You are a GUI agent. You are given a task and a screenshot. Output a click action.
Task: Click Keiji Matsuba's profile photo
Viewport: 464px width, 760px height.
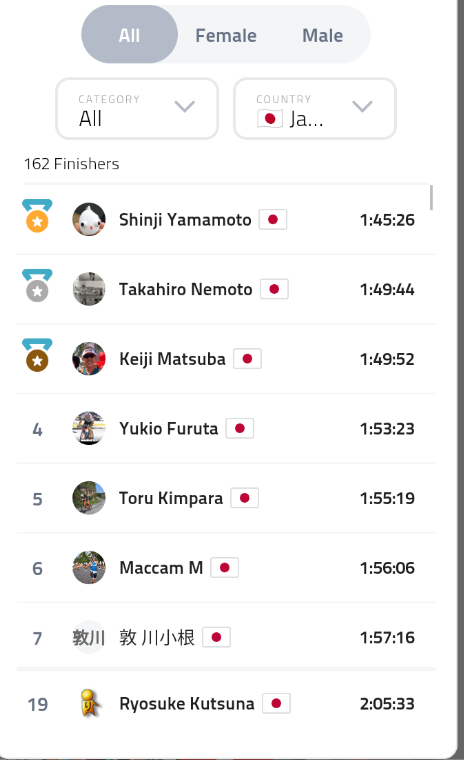click(x=89, y=359)
